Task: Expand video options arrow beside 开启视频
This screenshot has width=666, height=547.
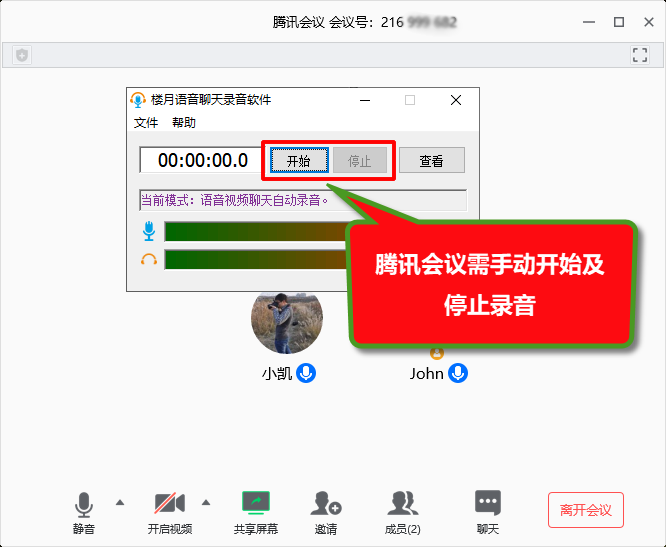Action: coord(206,503)
